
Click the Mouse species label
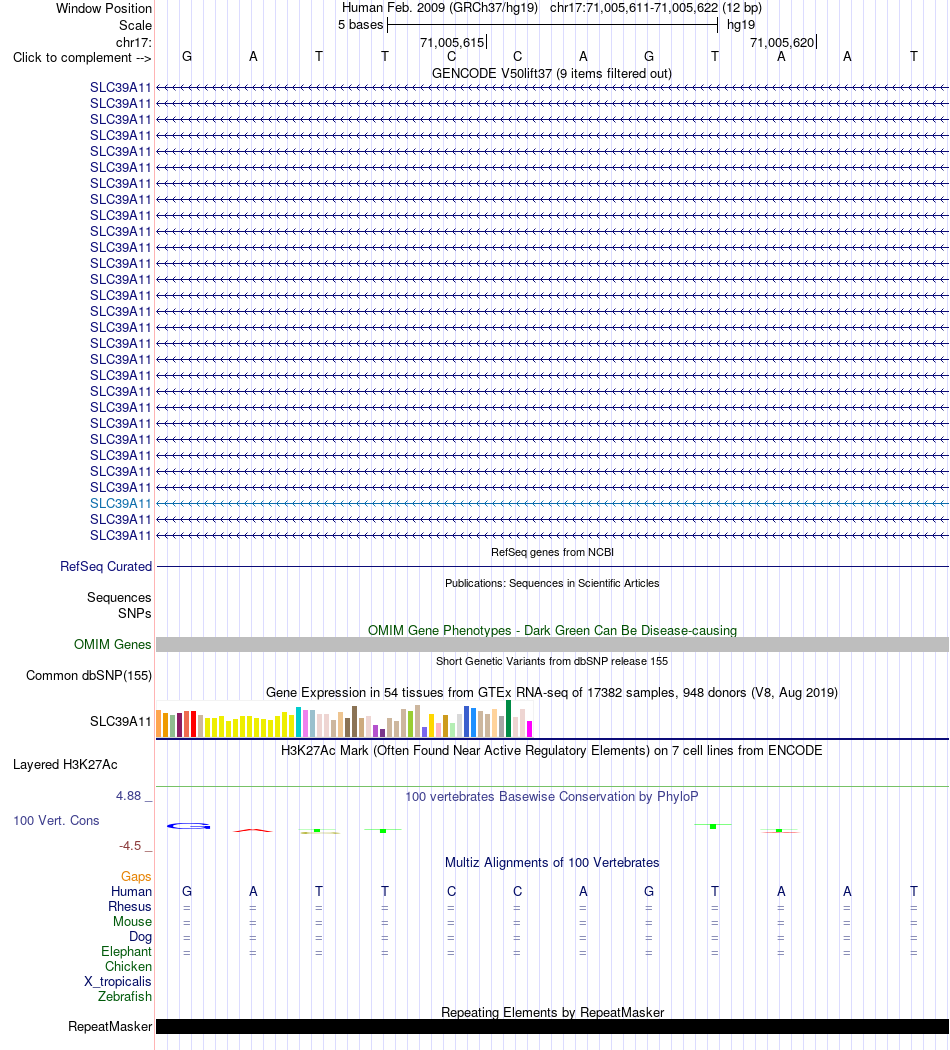pos(132,921)
